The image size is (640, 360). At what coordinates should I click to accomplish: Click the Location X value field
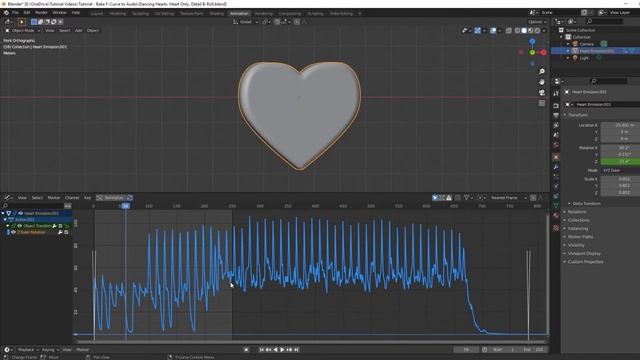[x=620, y=125]
